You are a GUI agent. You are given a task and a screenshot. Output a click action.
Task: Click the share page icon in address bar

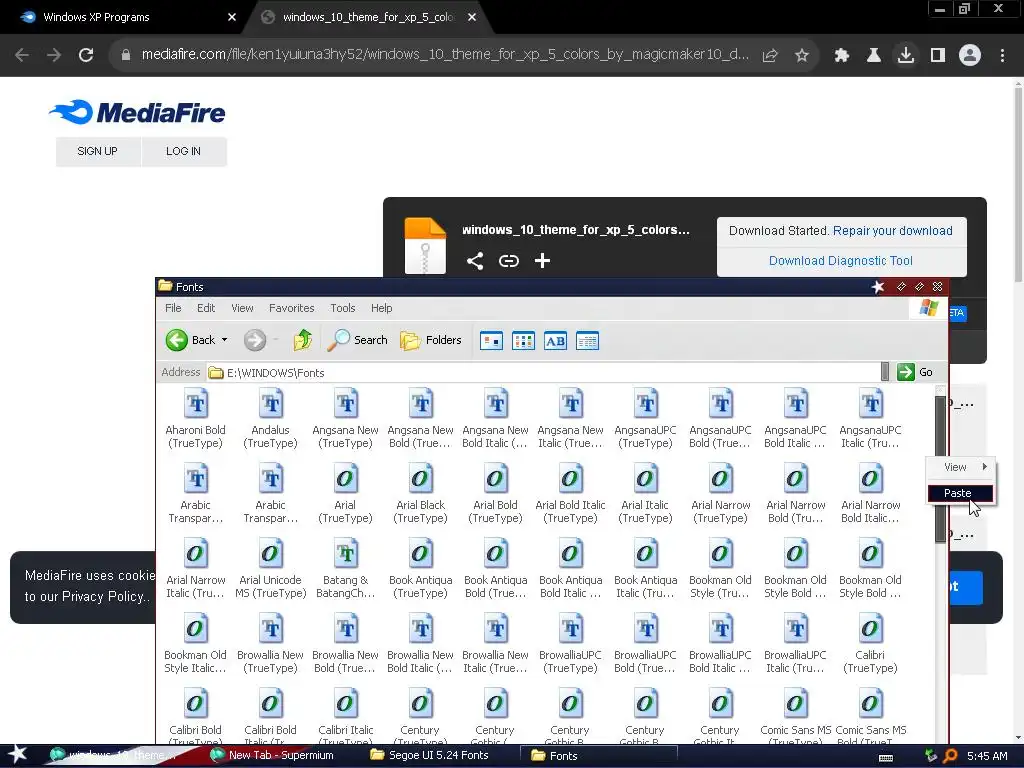click(x=770, y=56)
